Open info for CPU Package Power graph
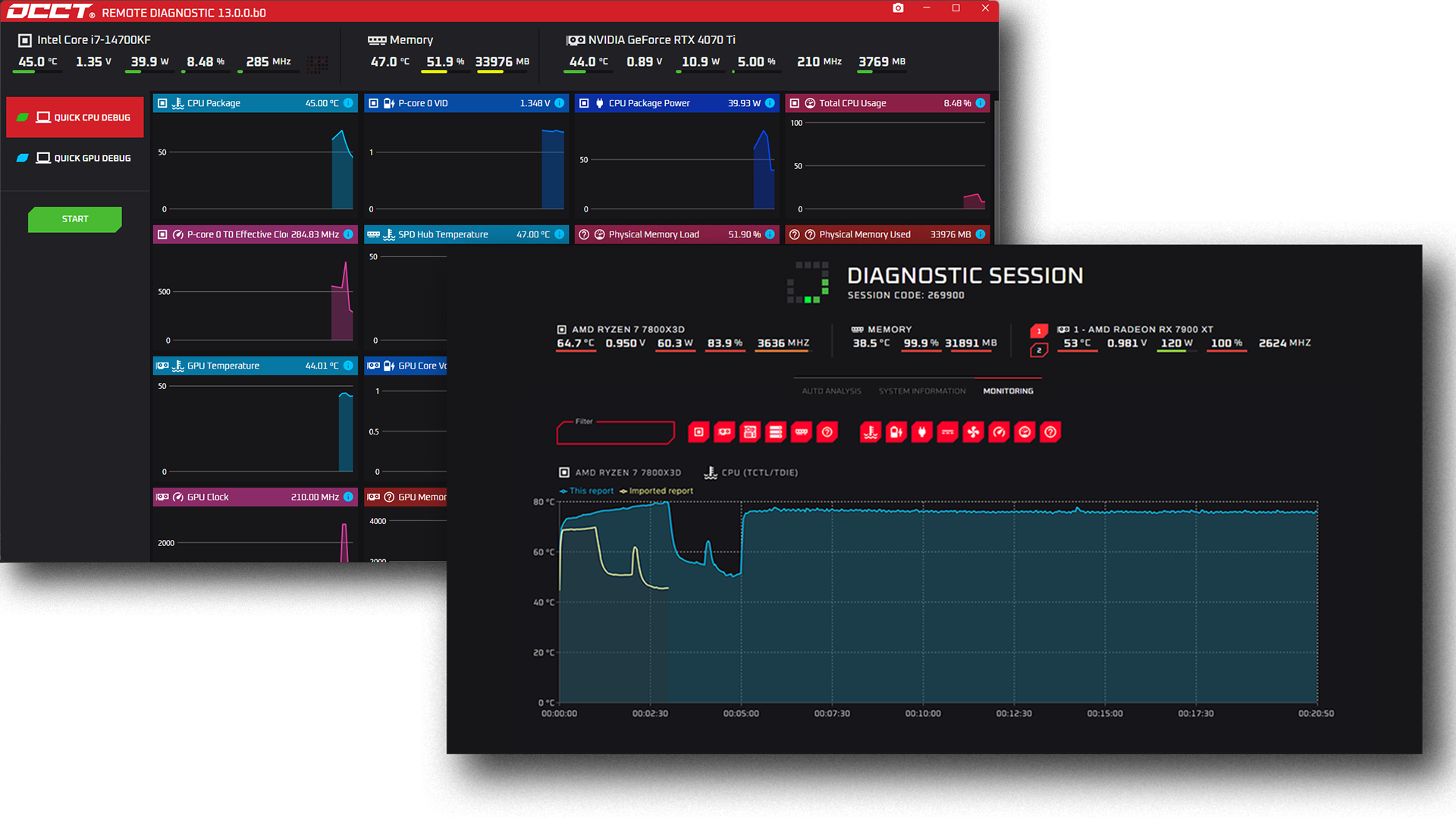 pyautogui.click(x=770, y=103)
